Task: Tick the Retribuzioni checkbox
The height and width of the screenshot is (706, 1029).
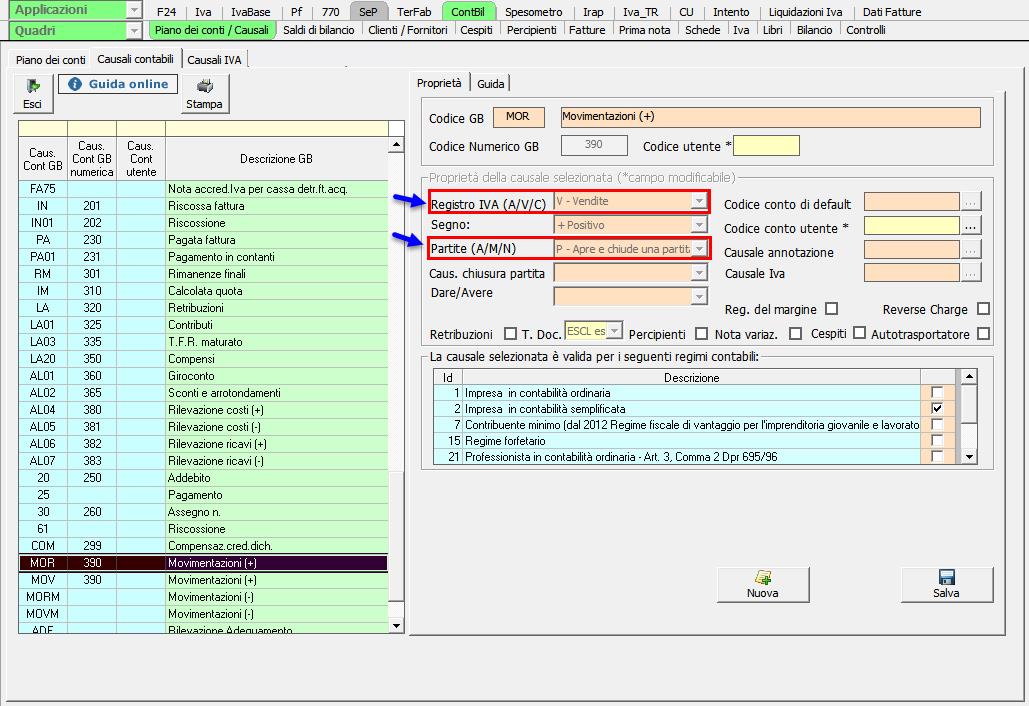Action: click(x=510, y=333)
